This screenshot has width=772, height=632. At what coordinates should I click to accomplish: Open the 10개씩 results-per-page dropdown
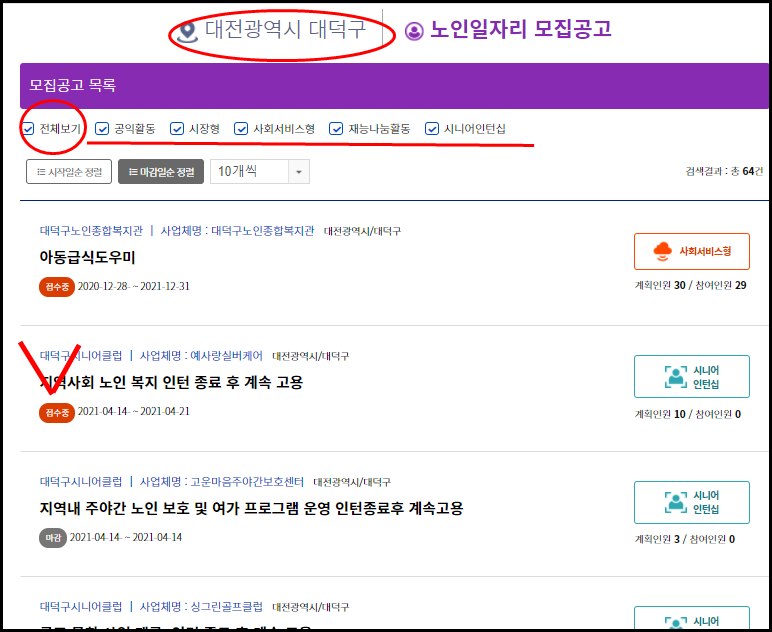(x=260, y=172)
